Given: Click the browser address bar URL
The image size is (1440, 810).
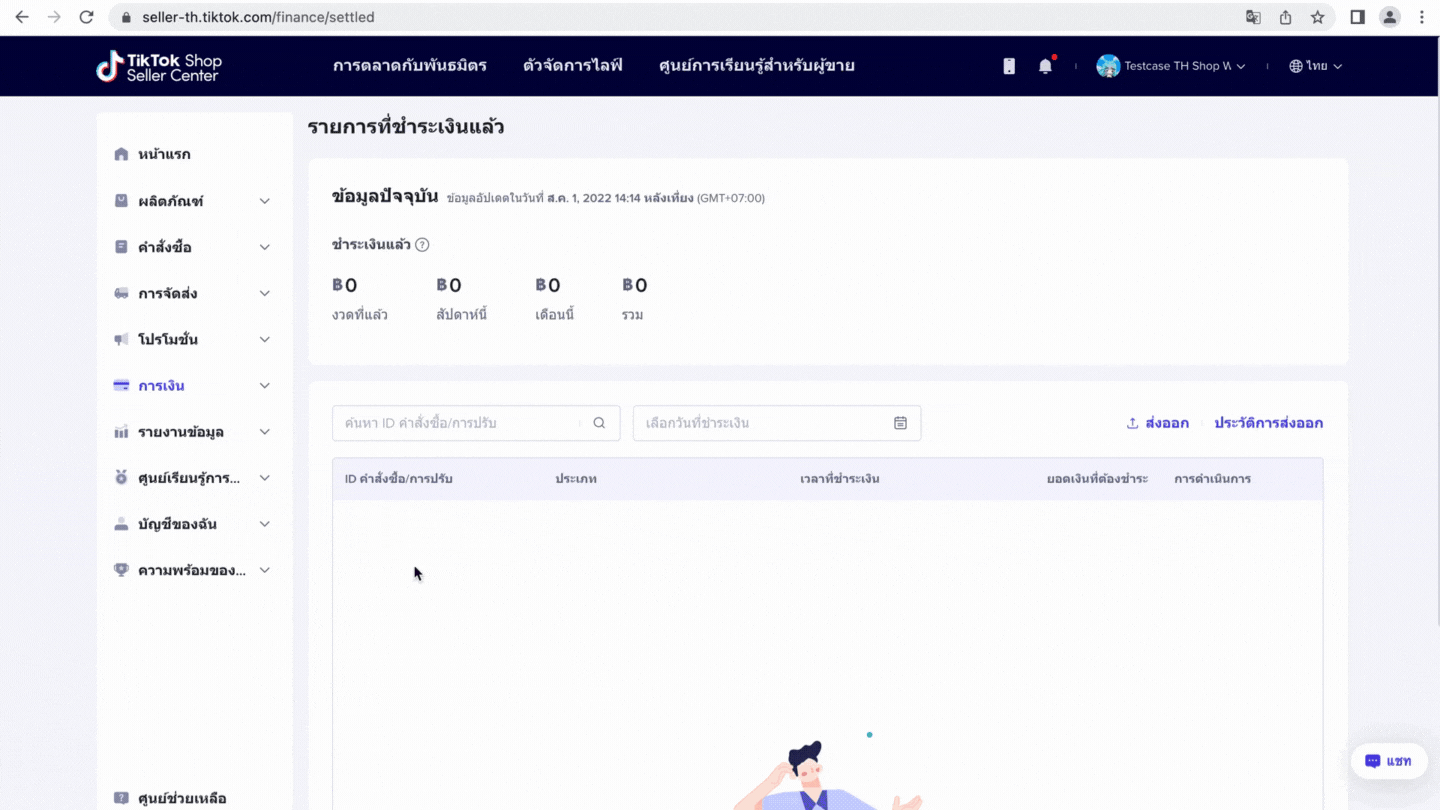Looking at the screenshot, I should (259, 17).
